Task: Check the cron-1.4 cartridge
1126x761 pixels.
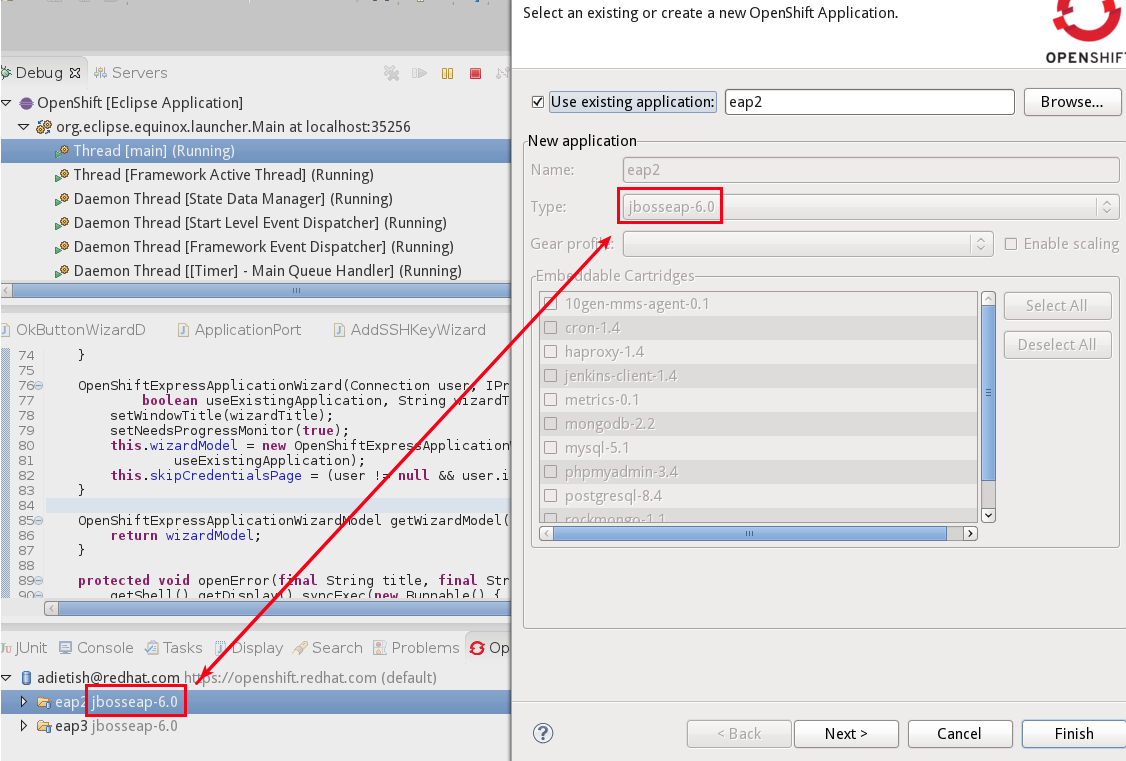Action: point(551,328)
